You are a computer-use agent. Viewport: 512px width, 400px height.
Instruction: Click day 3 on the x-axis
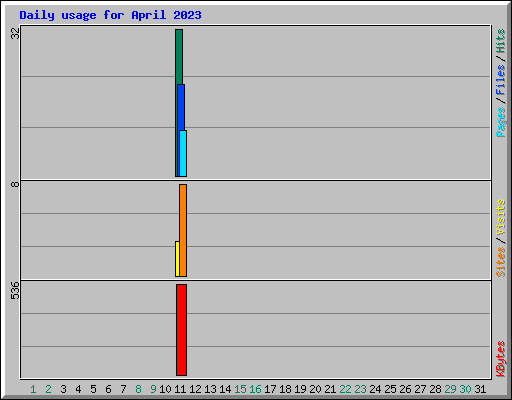coord(63,389)
